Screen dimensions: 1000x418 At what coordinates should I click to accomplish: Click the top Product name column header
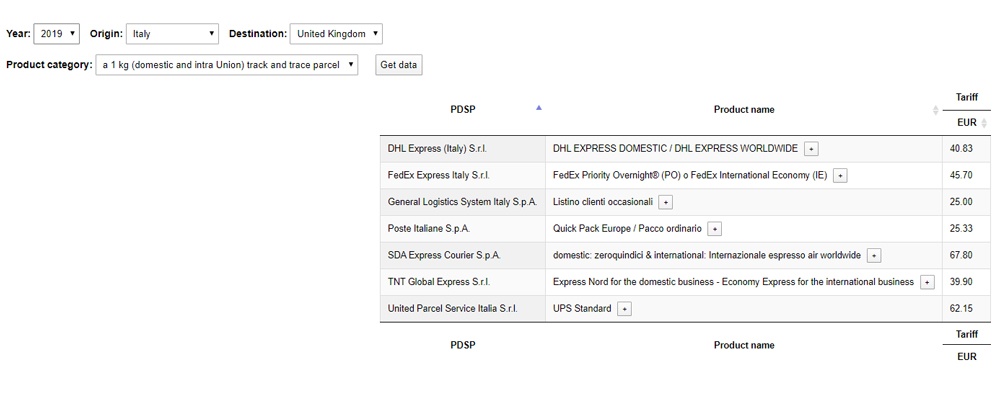click(x=744, y=110)
